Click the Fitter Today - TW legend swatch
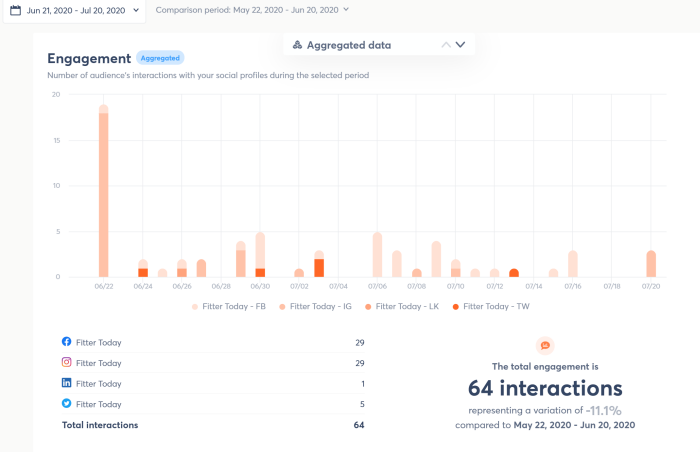Screen dimensions: 700x452 pos(457,306)
